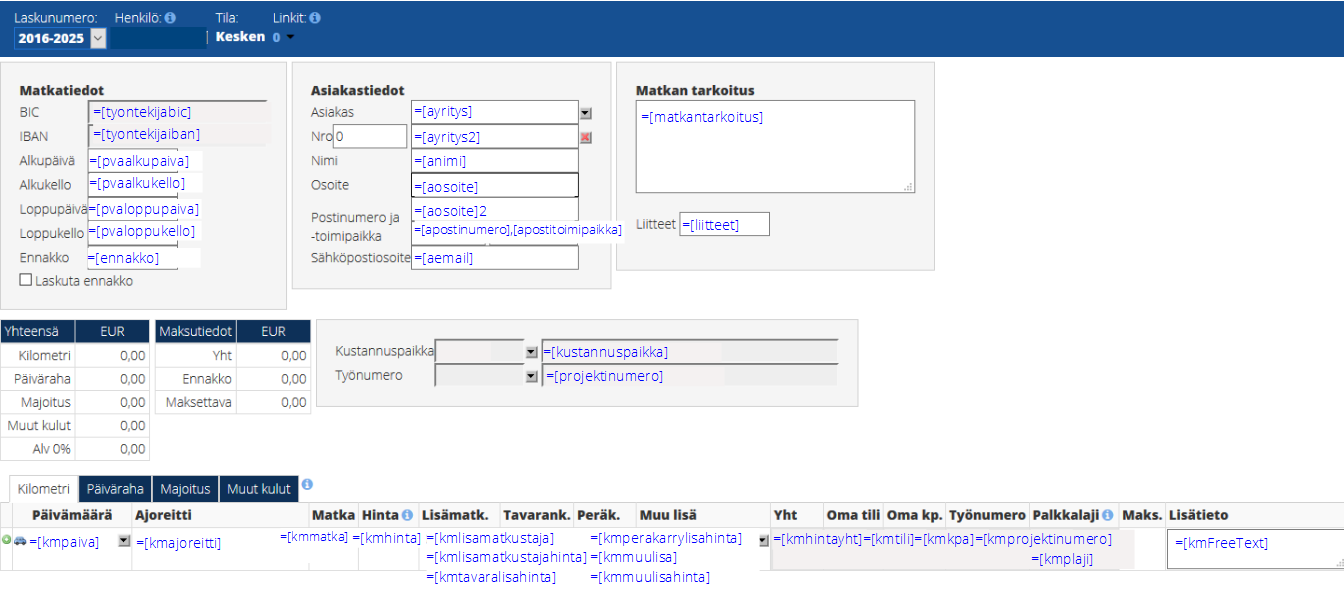Click the Matkan tarkoitus text area
This screenshot has height=589, width=1344.
(x=775, y=150)
